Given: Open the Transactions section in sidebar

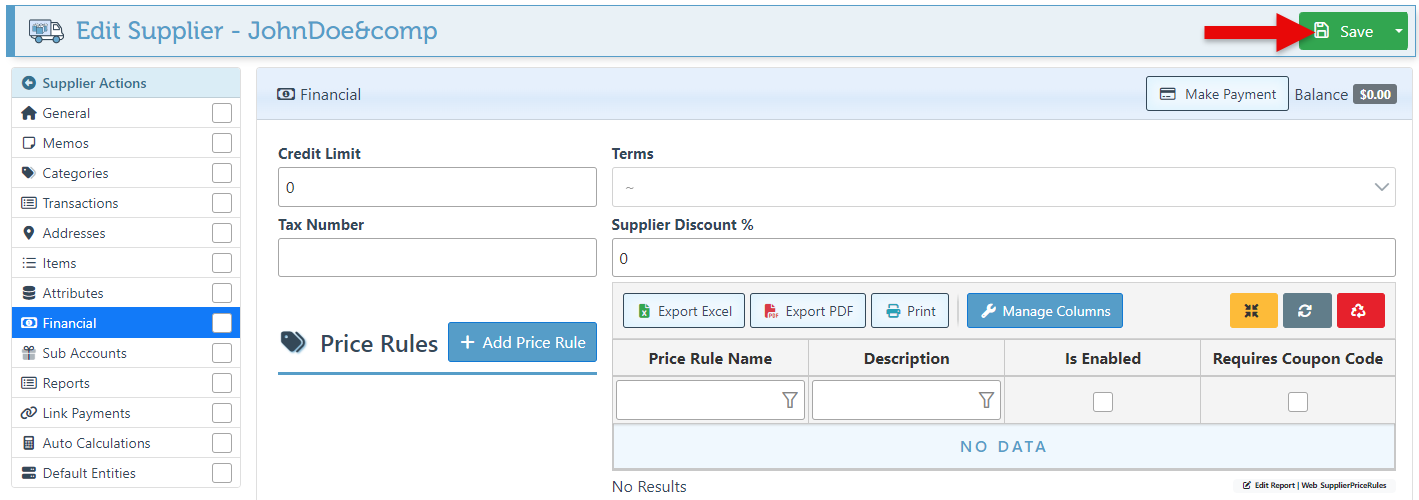Looking at the screenshot, I should pyautogui.click(x=80, y=203).
